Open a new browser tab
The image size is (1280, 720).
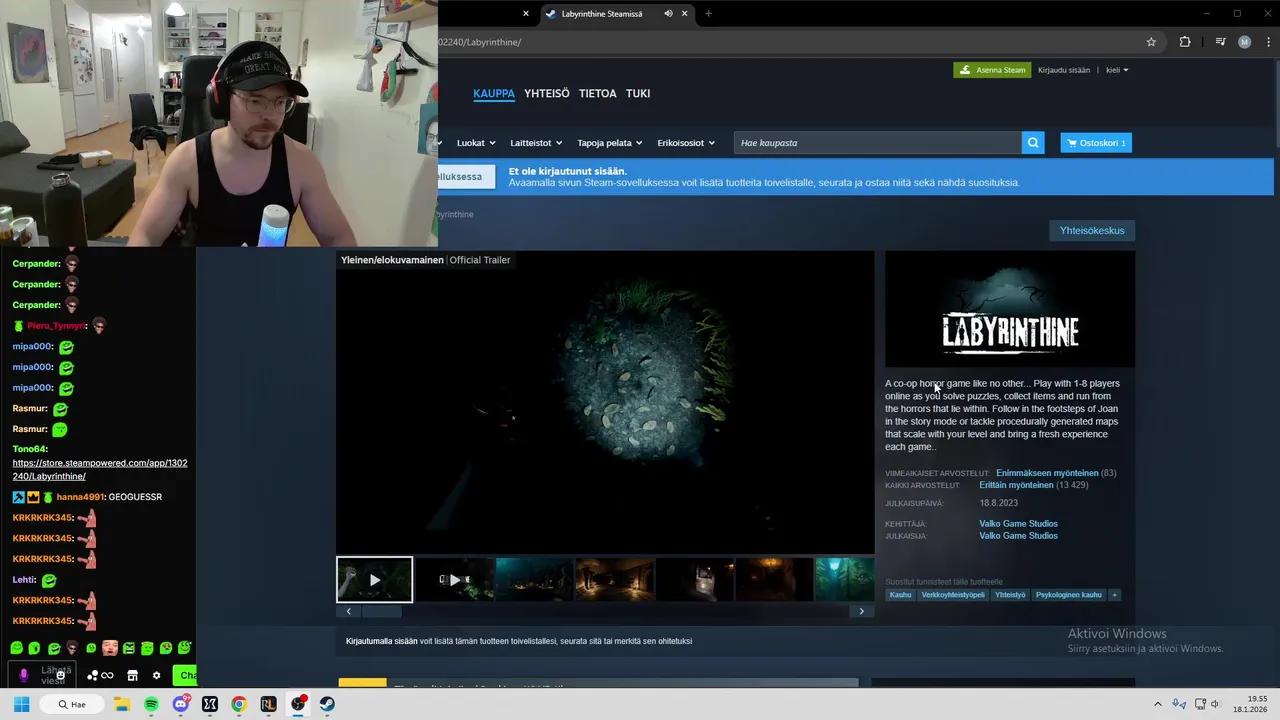tap(708, 14)
